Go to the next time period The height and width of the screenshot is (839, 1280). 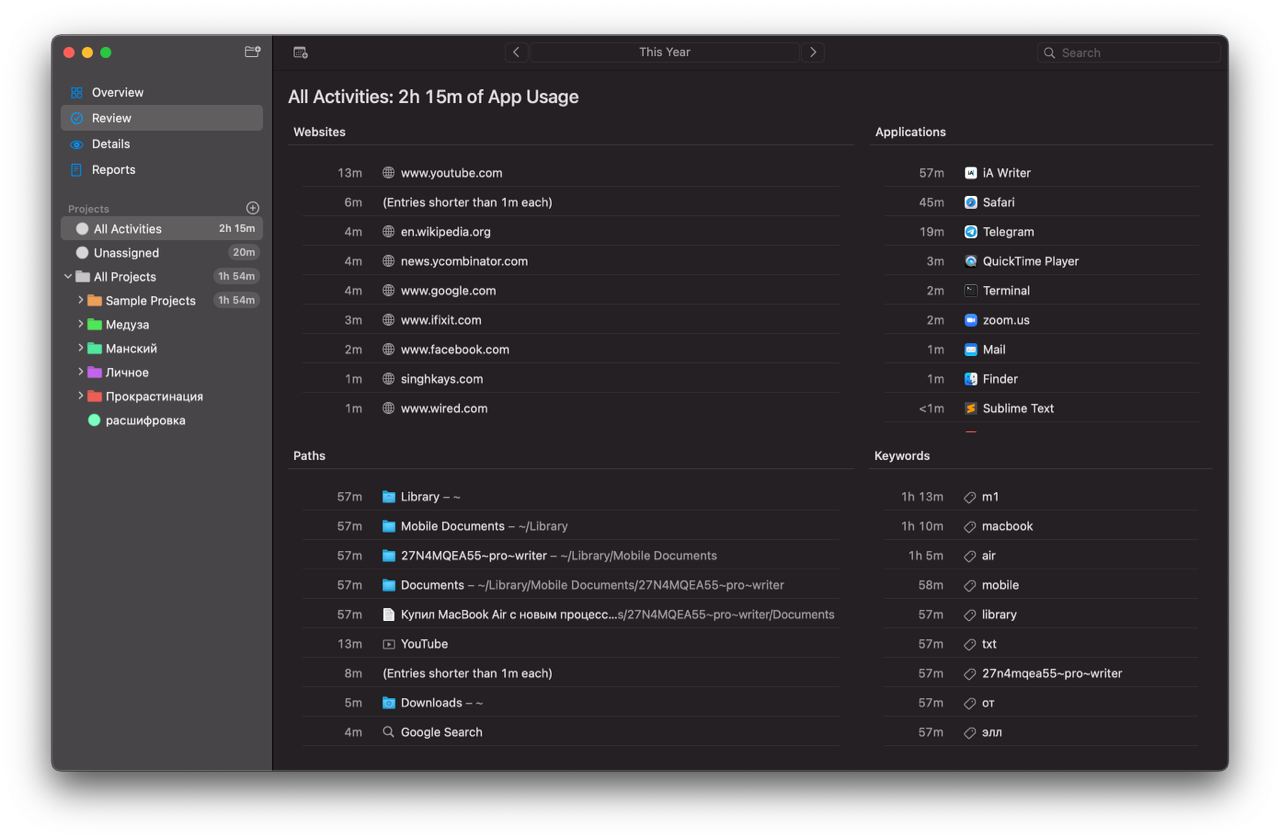click(812, 52)
